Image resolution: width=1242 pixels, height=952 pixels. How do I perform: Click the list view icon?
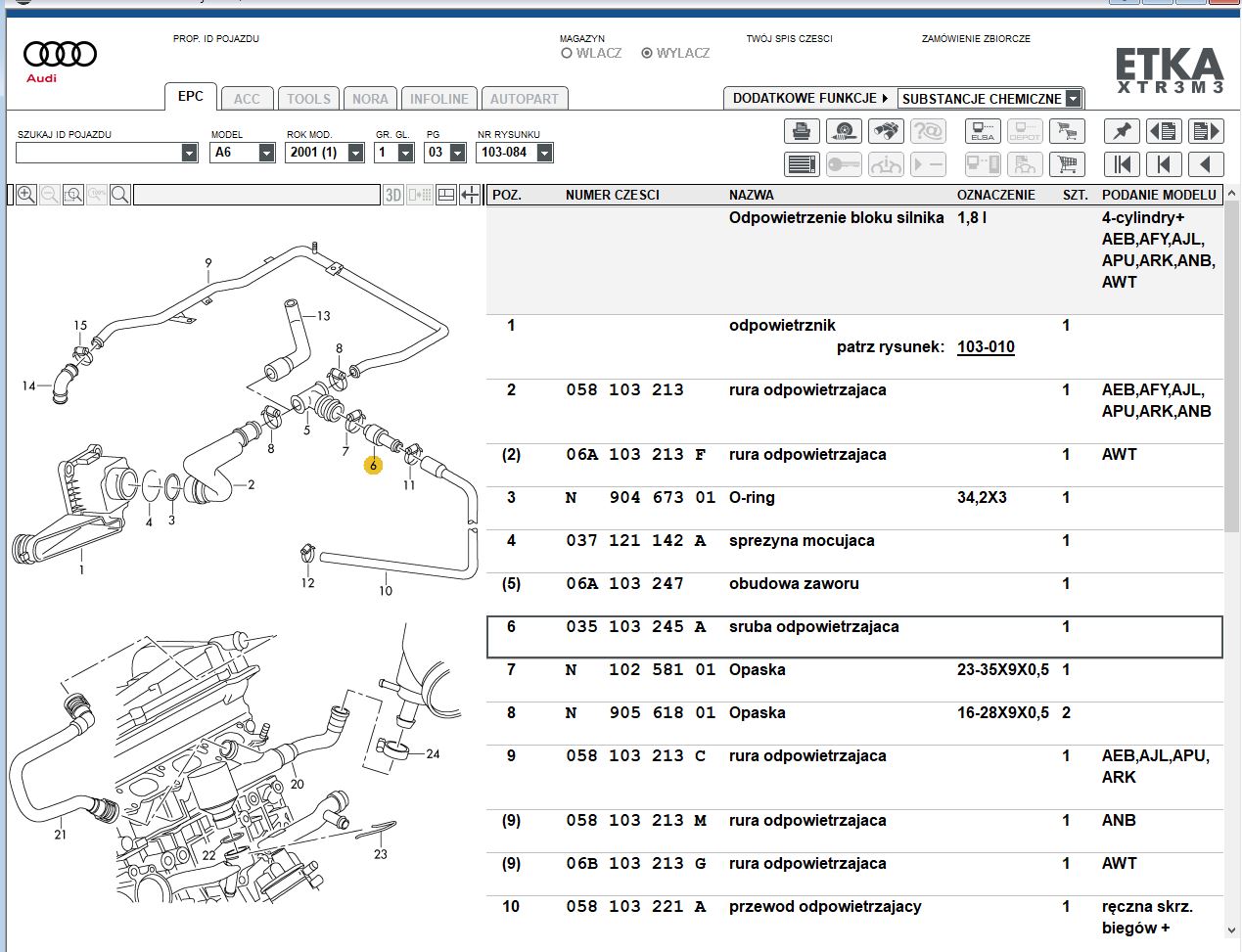pos(802,164)
